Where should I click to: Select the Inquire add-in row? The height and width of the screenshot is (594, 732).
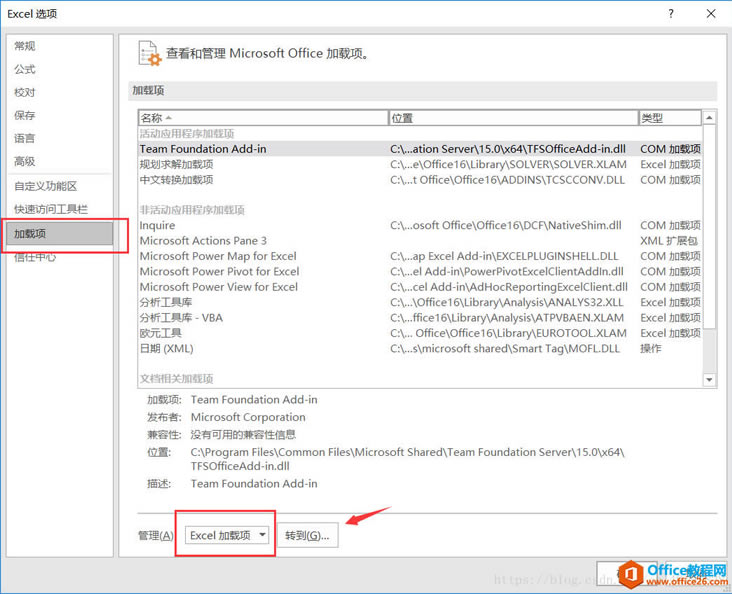tap(420, 225)
